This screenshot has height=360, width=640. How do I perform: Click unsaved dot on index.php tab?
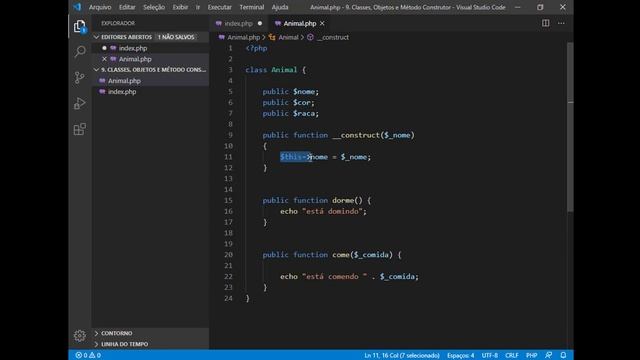tap(260, 23)
